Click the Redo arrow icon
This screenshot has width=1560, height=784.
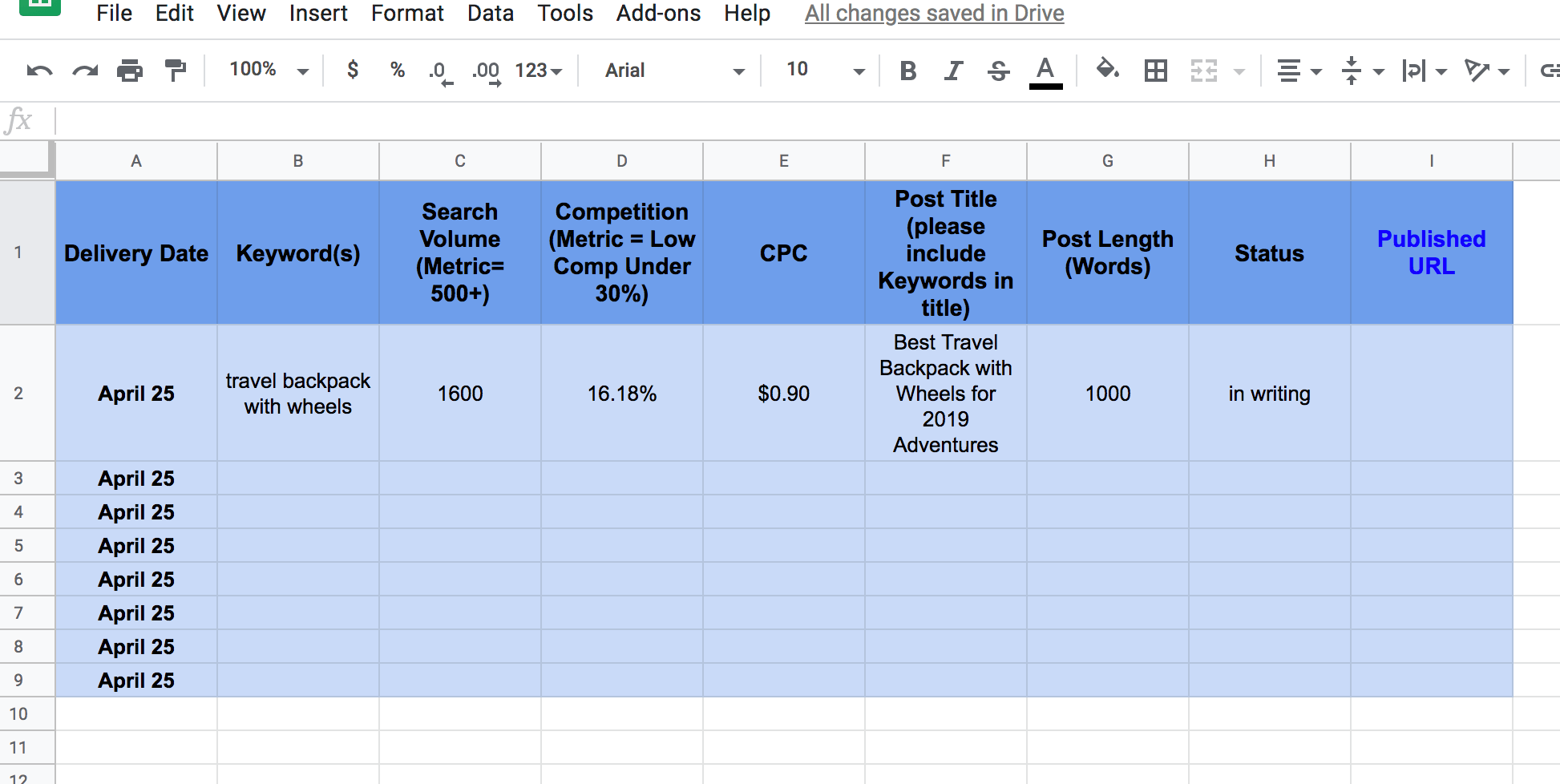point(85,71)
